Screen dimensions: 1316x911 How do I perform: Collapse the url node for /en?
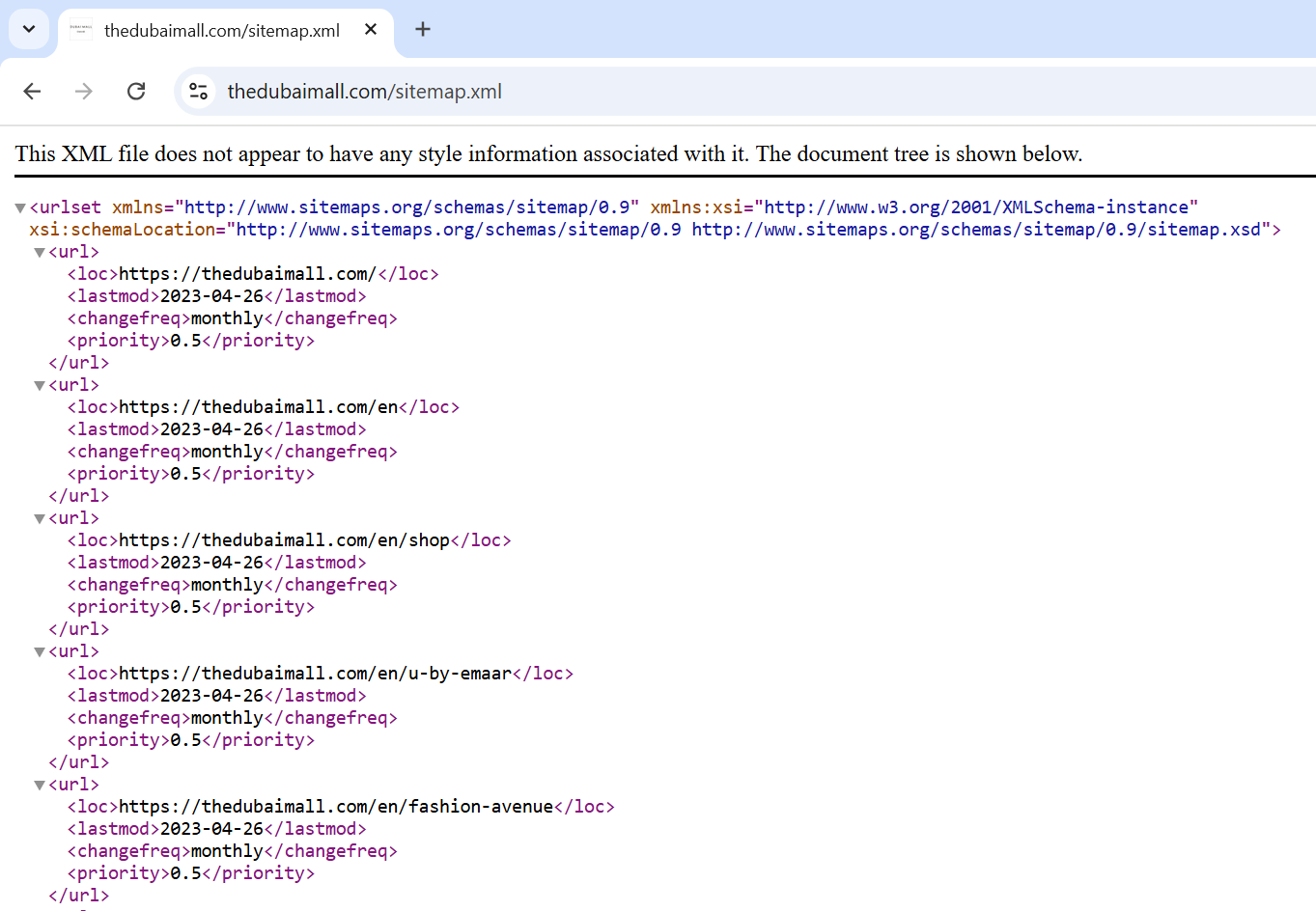[40, 385]
